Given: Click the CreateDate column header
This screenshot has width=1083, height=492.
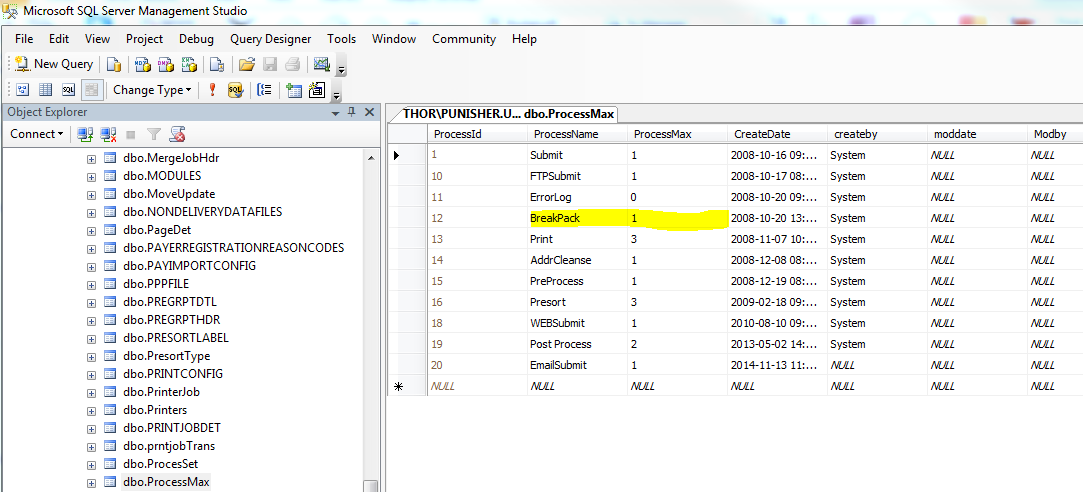Looking at the screenshot, I should coord(777,134).
